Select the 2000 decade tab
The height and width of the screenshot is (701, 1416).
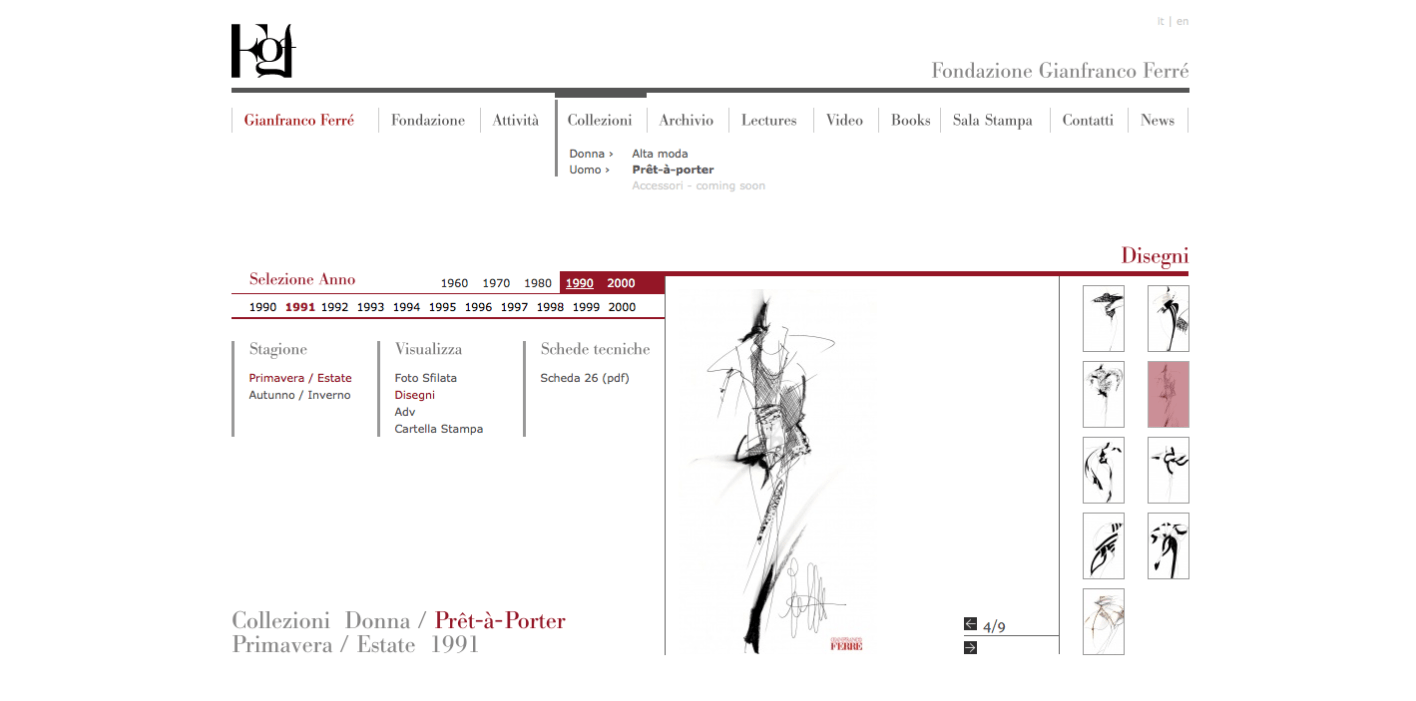pos(621,284)
